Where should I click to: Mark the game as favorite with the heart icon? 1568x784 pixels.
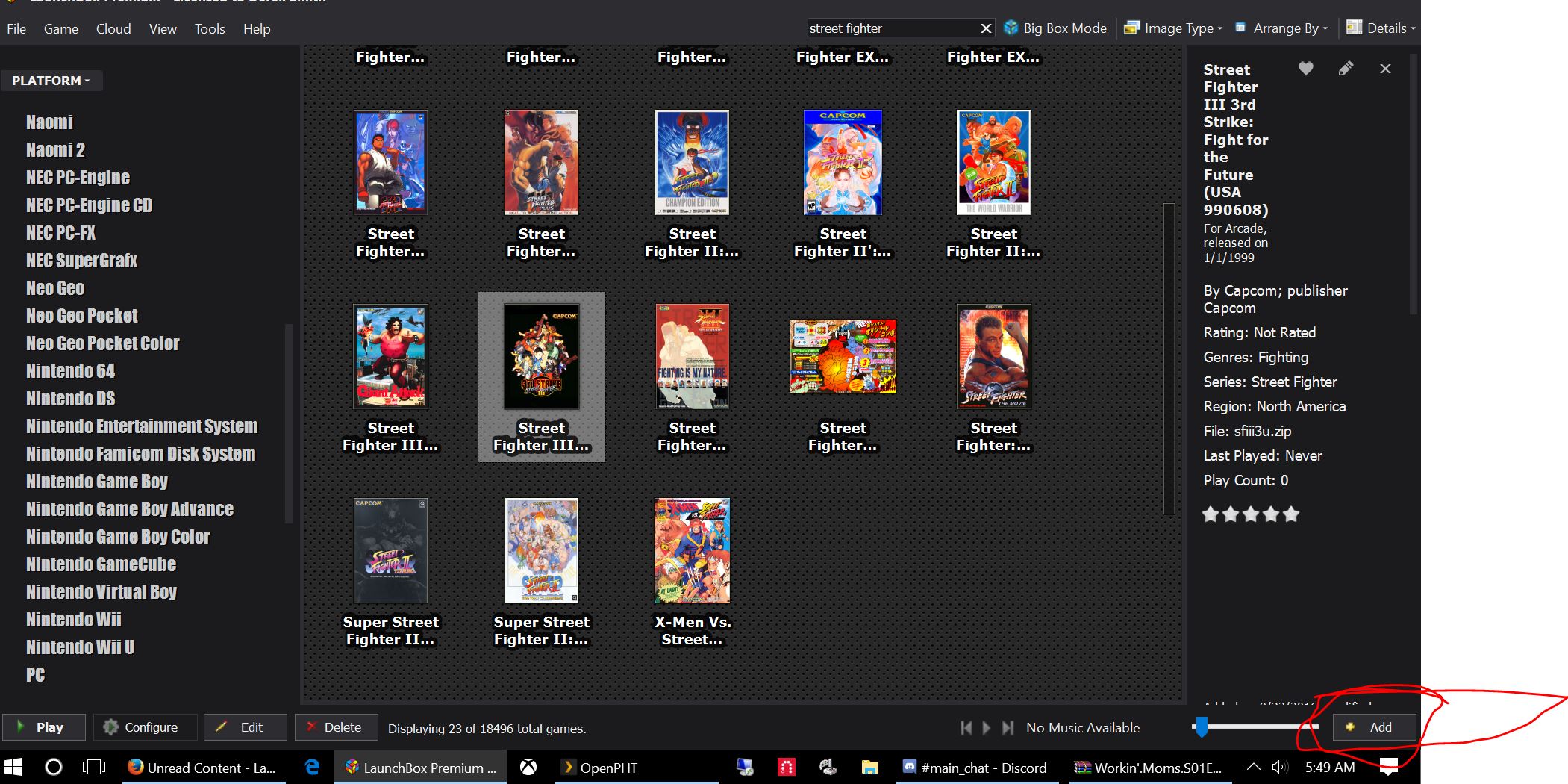click(x=1305, y=69)
